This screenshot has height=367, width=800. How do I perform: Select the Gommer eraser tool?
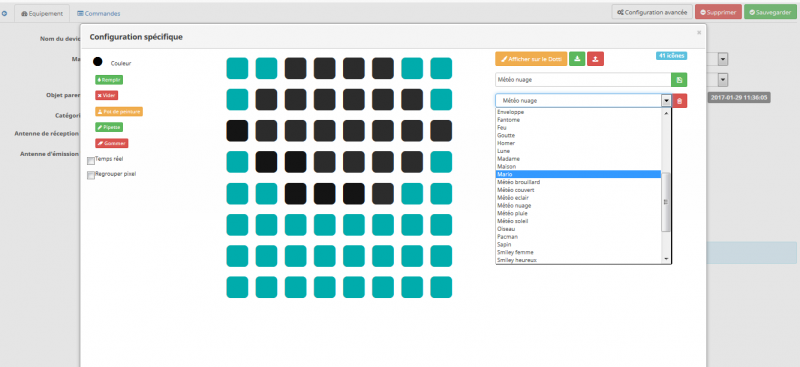point(111,143)
